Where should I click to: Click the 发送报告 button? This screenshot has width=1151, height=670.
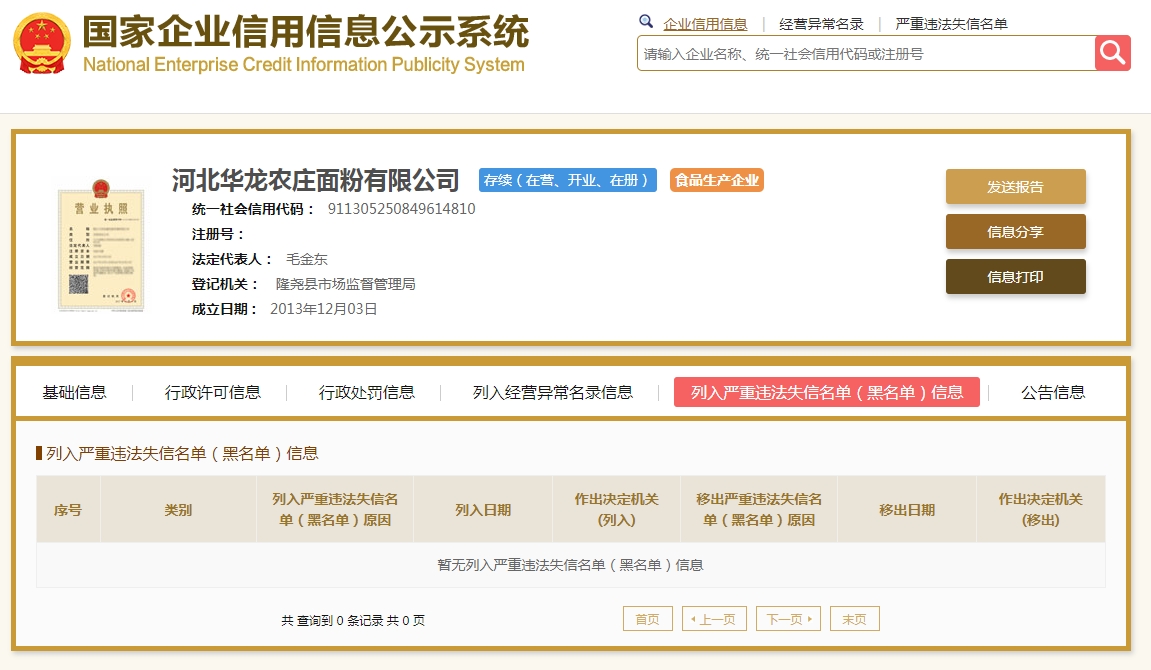pos(1015,186)
